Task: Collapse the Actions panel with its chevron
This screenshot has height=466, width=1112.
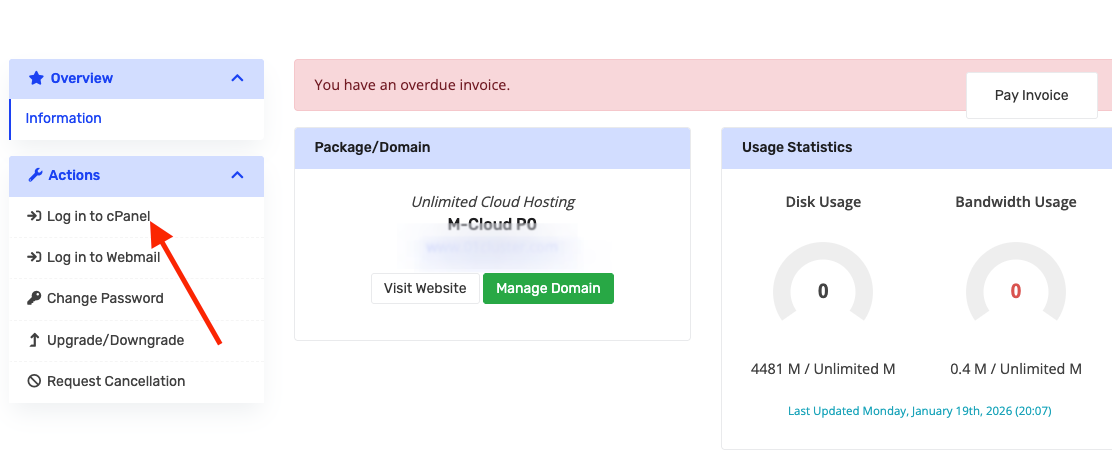Action: point(238,175)
